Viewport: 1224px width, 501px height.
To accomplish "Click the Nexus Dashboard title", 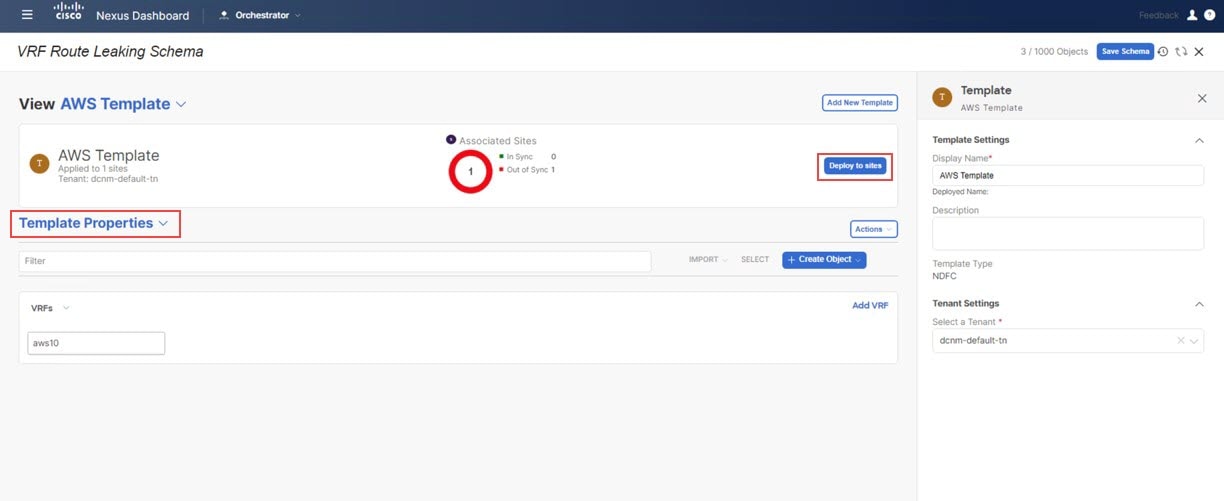I will pos(142,15).
